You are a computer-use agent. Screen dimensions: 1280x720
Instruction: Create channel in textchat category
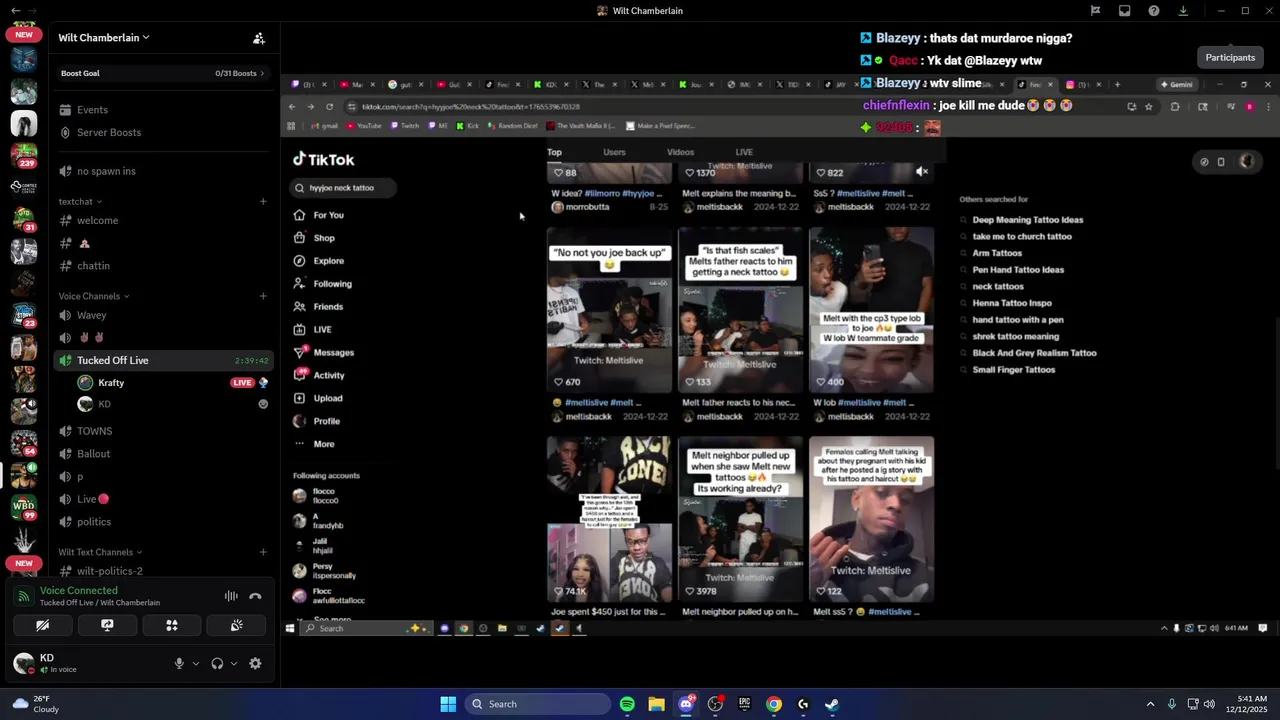(263, 202)
